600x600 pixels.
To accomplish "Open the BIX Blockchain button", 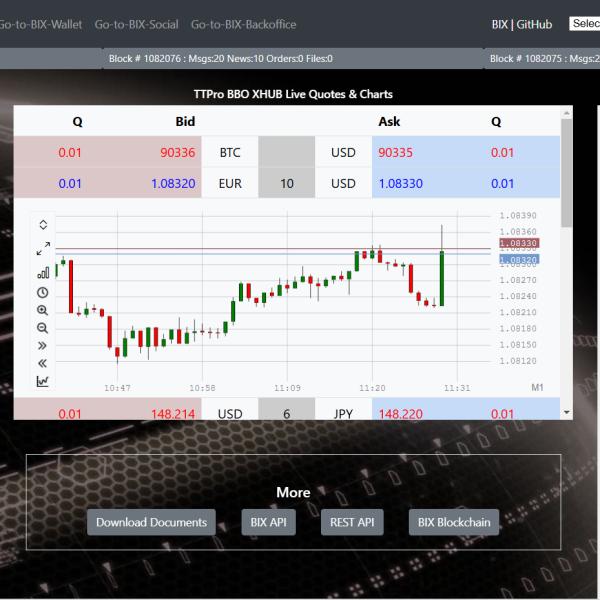I will (x=453, y=522).
